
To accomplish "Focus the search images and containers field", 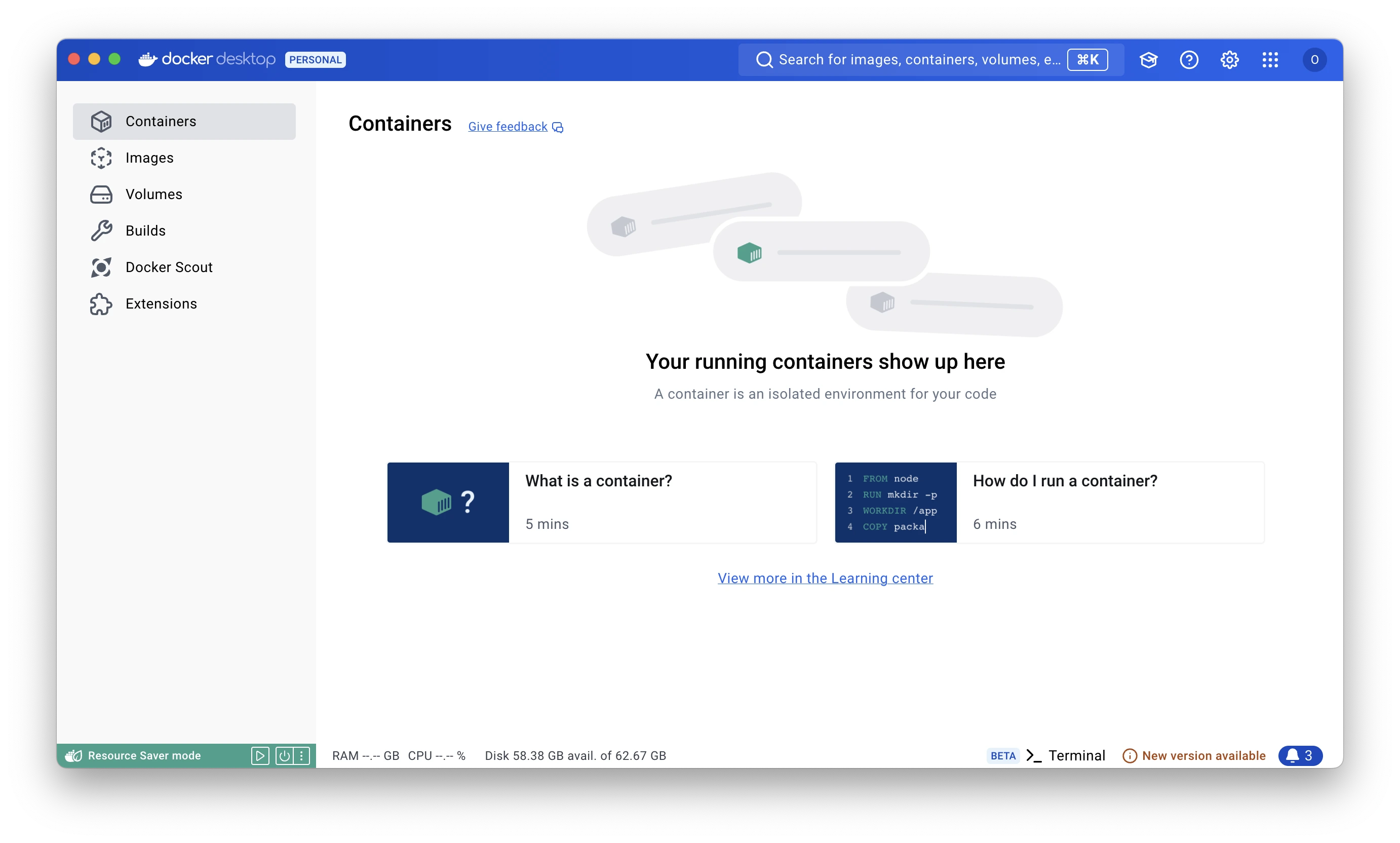I will pos(930,60).
